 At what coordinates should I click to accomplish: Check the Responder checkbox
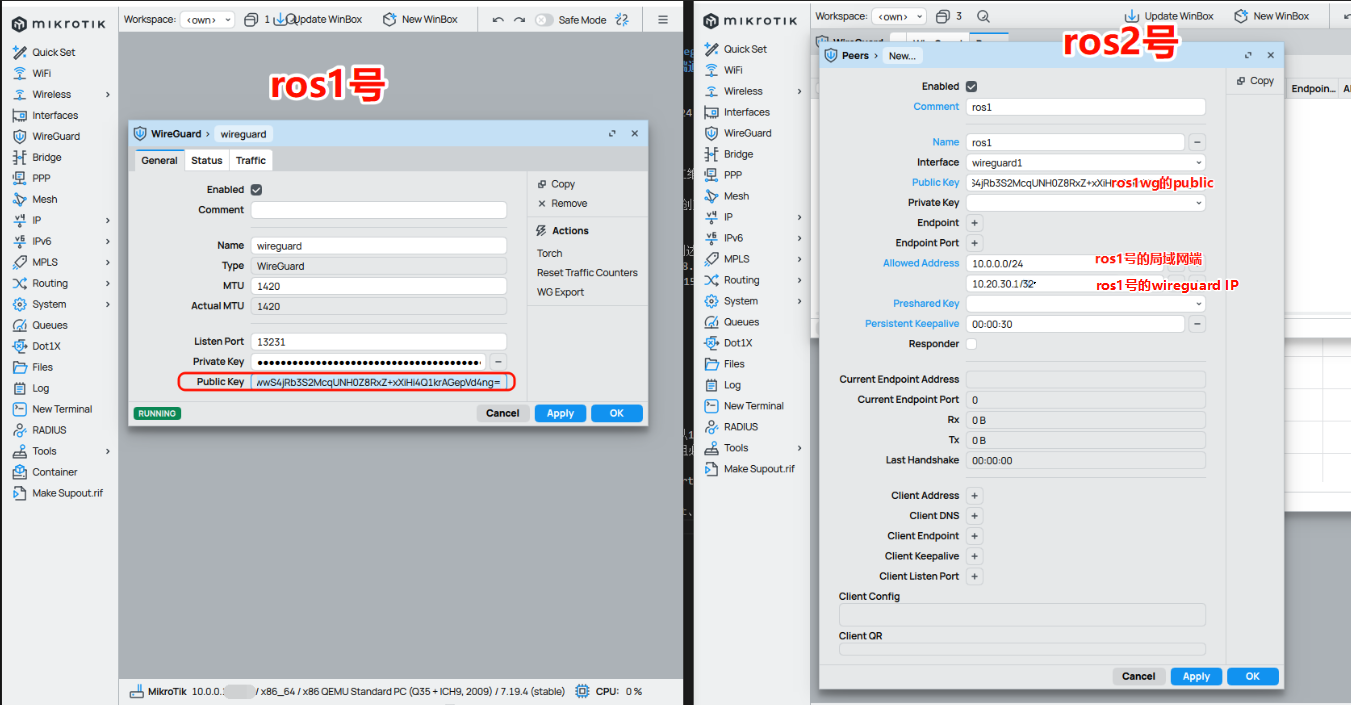pos(971,344)
